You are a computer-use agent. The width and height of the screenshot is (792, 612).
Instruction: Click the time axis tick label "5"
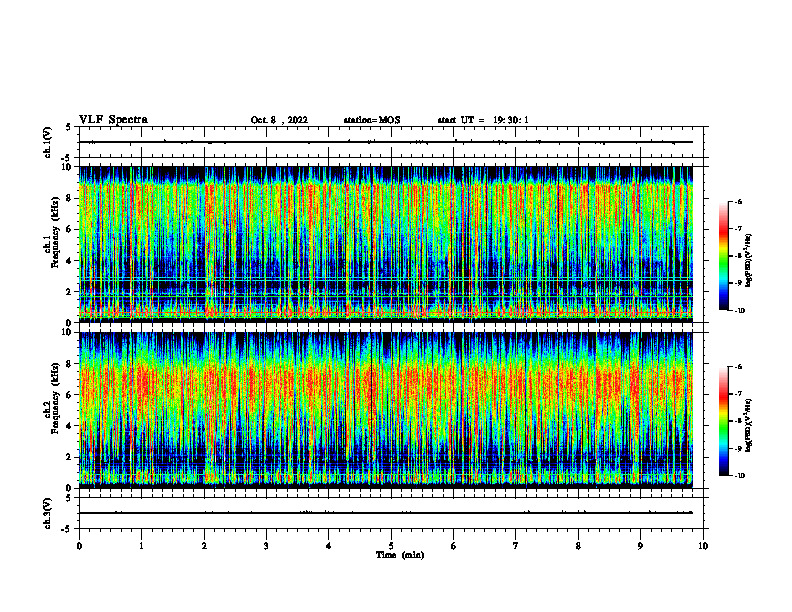(391, 546)
